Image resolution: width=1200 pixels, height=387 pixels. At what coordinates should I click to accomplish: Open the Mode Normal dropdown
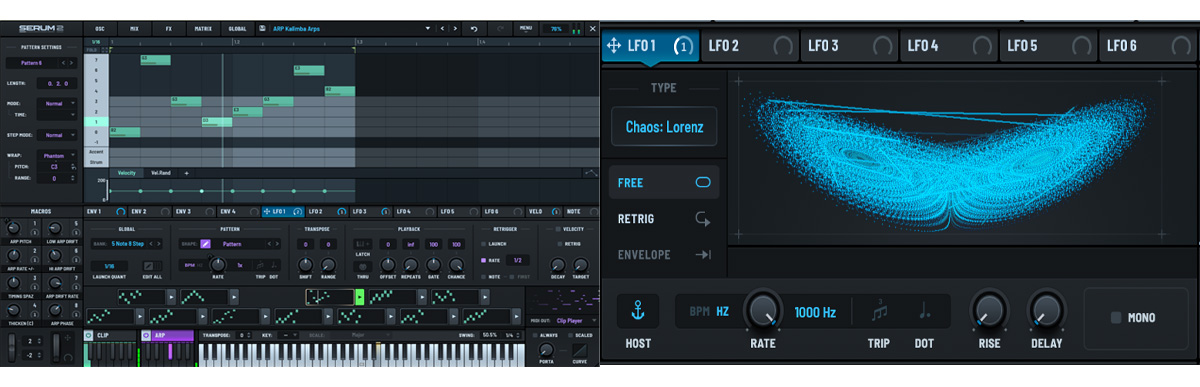pyautogui.click(x=57, y=104)
